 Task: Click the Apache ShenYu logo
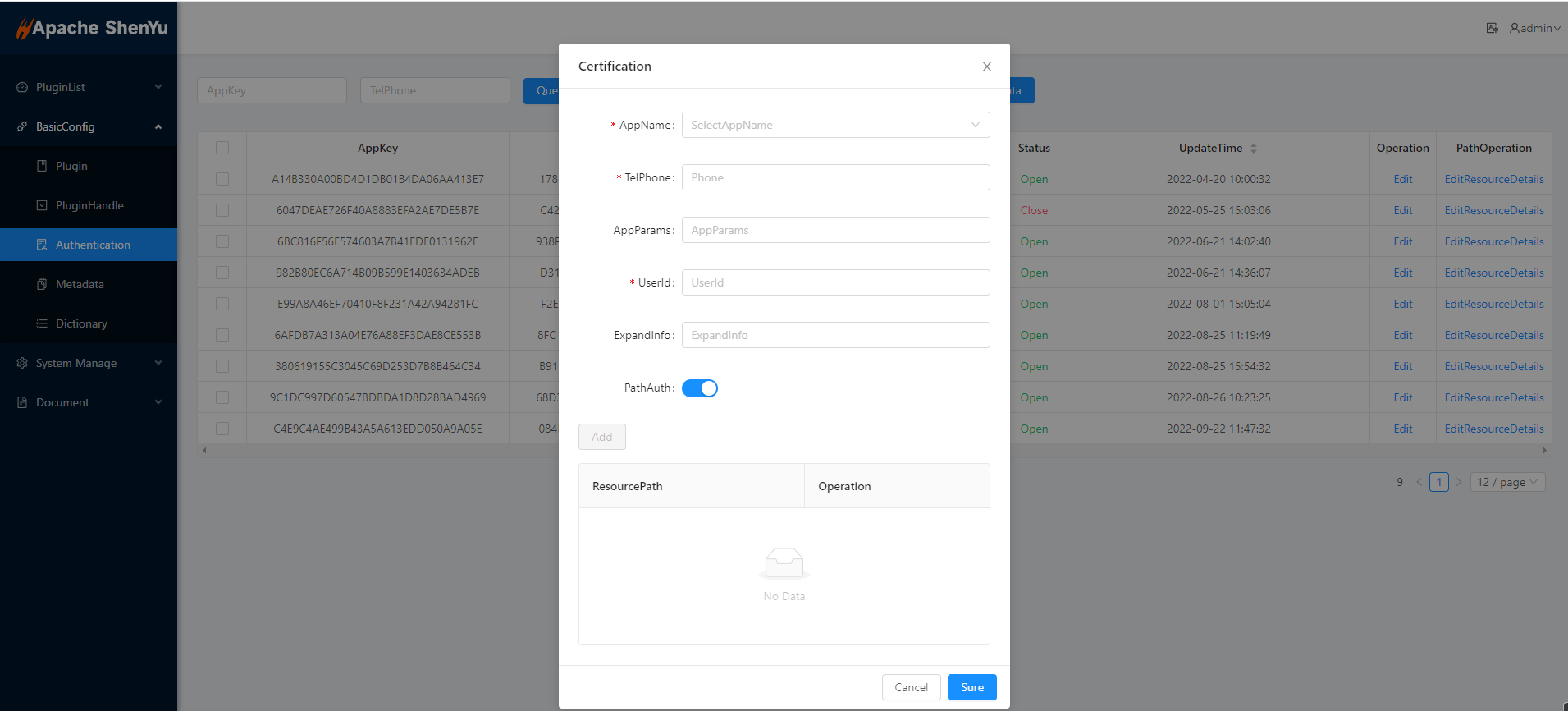click(x=92, y=28)
